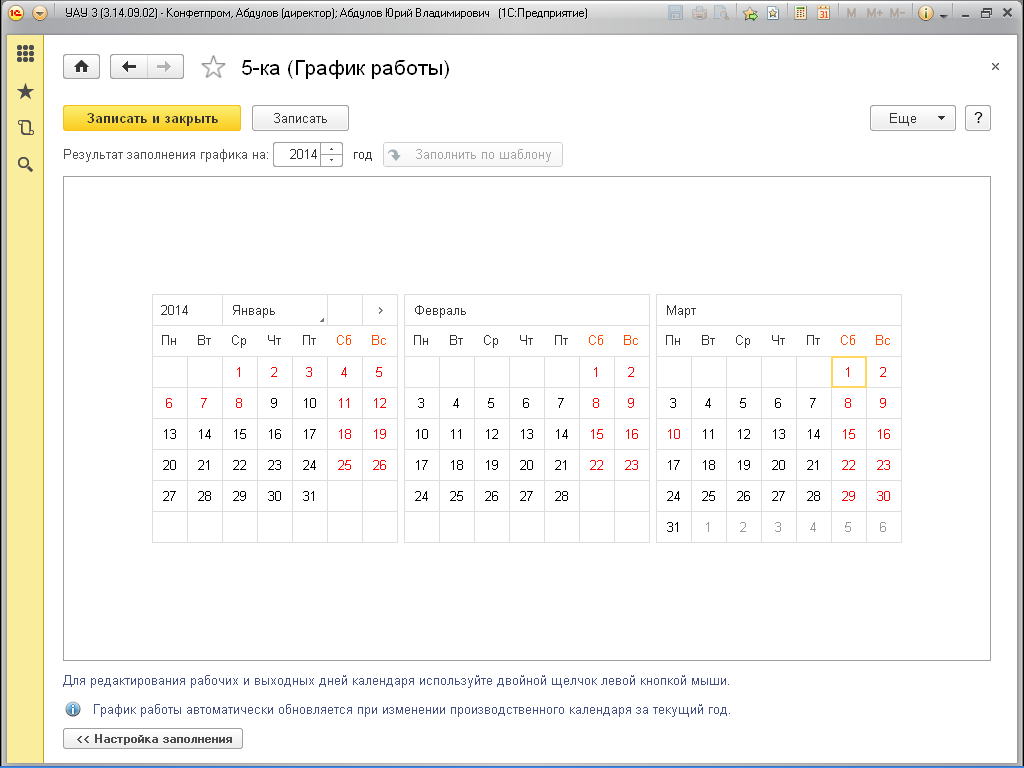1024x768 pixels.
Task: Click Записать и закрыть button
Action: [152, 118]
